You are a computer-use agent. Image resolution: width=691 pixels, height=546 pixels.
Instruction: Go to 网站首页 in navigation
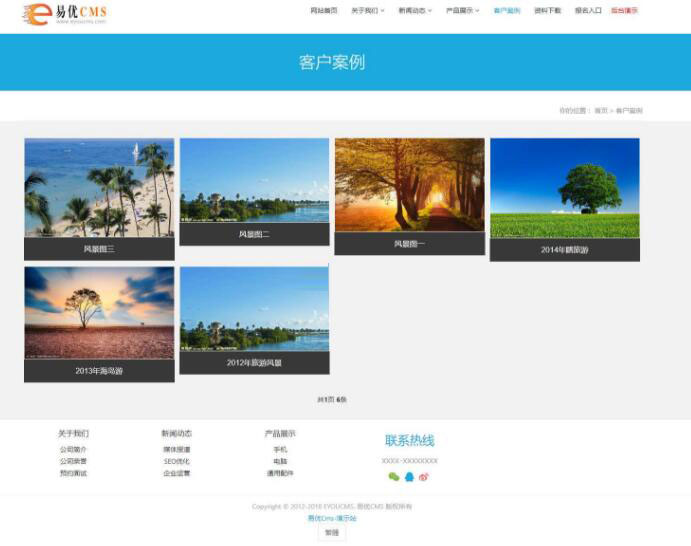click(324, 11)
